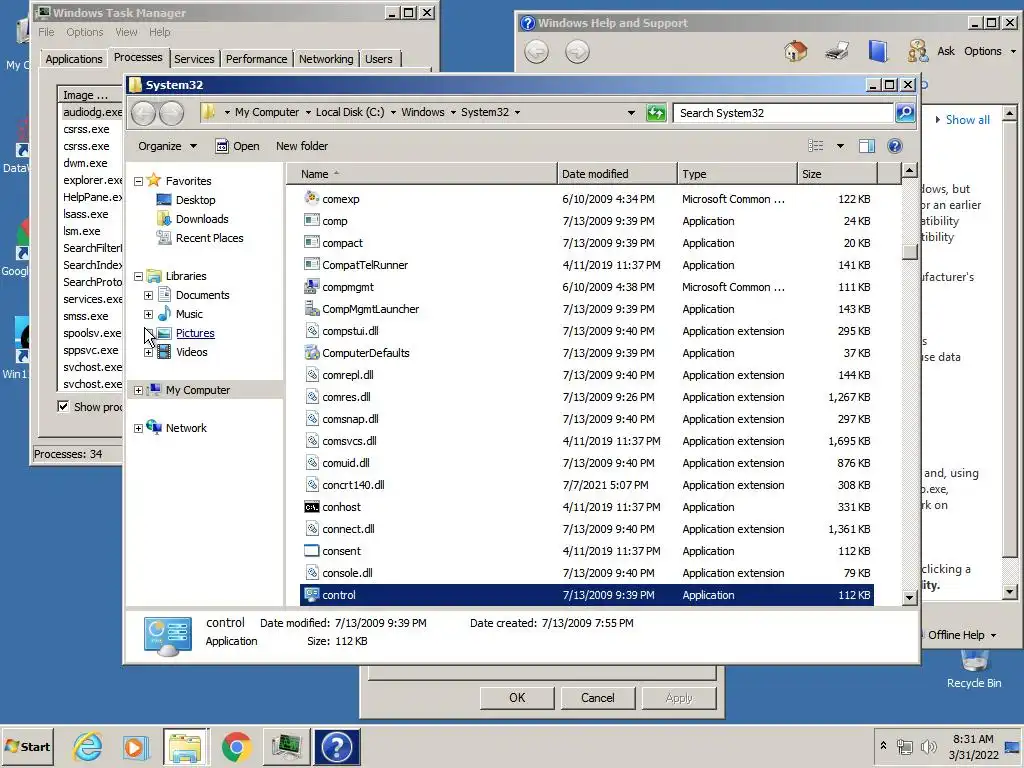Screen dimensions: 1024x768
Task: Switch to the Networking tab
Action: [326, 59]
